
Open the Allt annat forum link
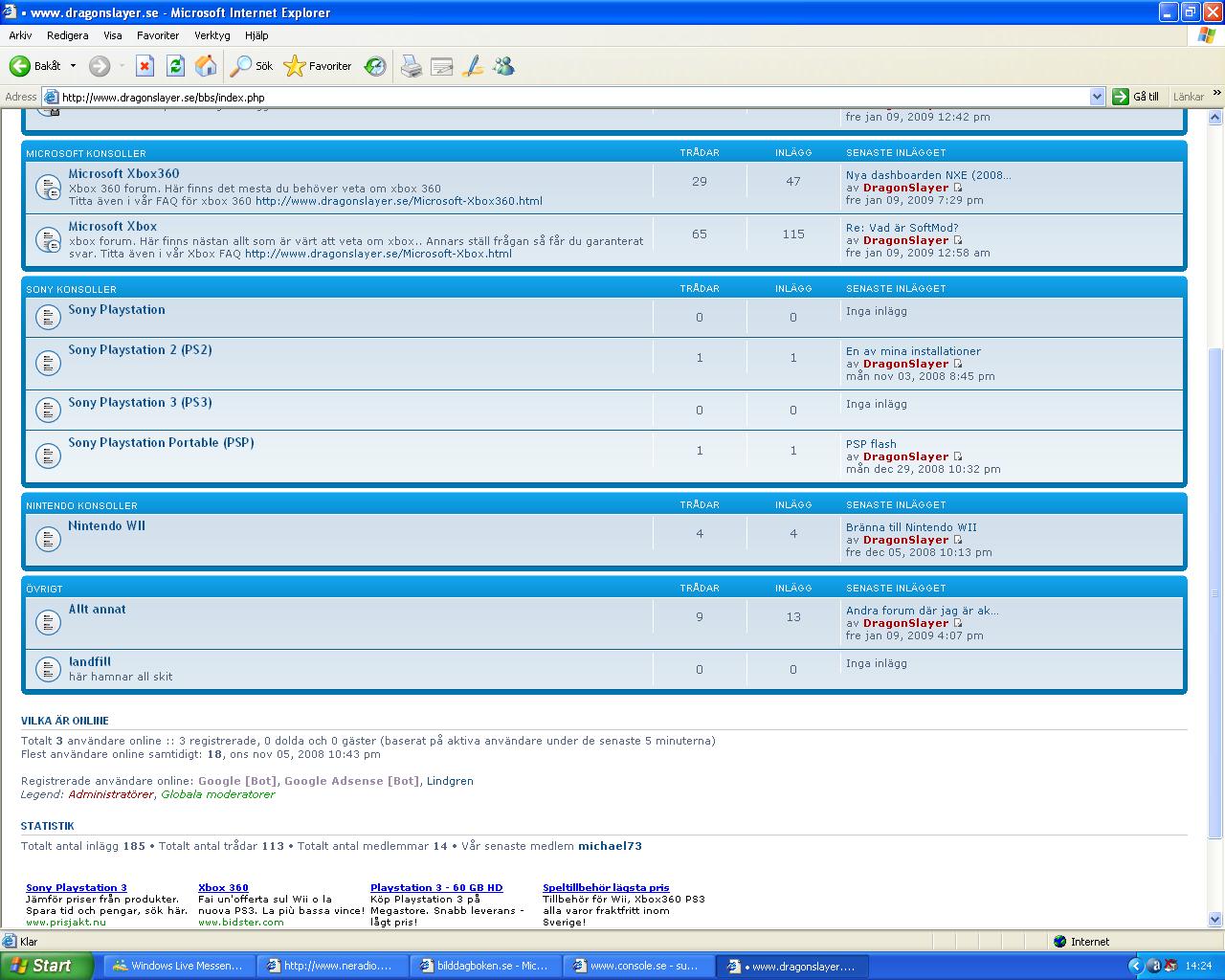(97, 610)
